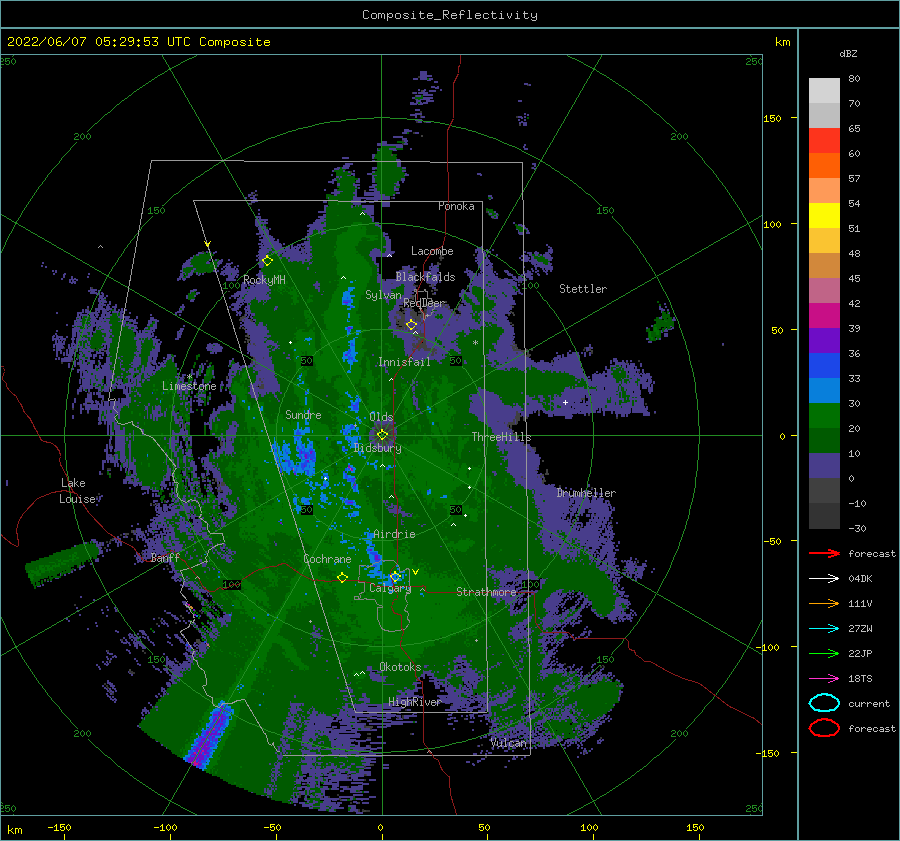This screenshot has height=841, width=900.
Task: Click the white 04DK arrow legend icon
Action: (x=824, y=579)
